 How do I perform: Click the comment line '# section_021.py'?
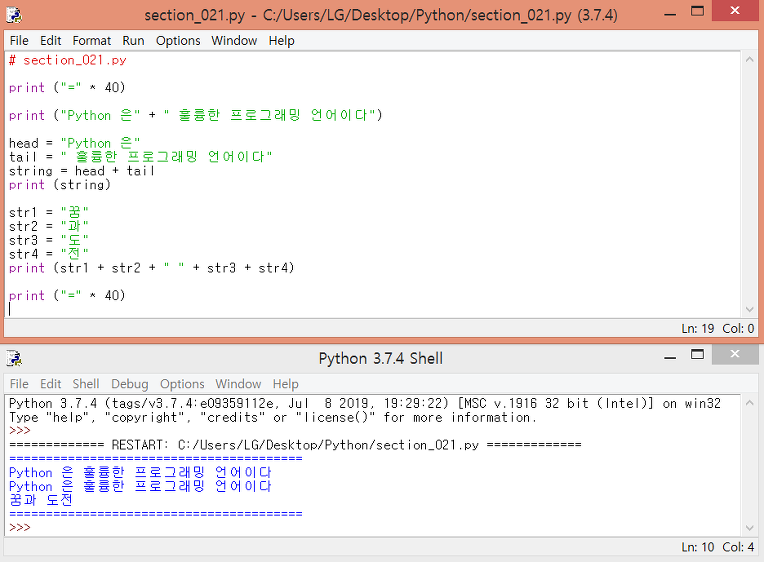68,60
